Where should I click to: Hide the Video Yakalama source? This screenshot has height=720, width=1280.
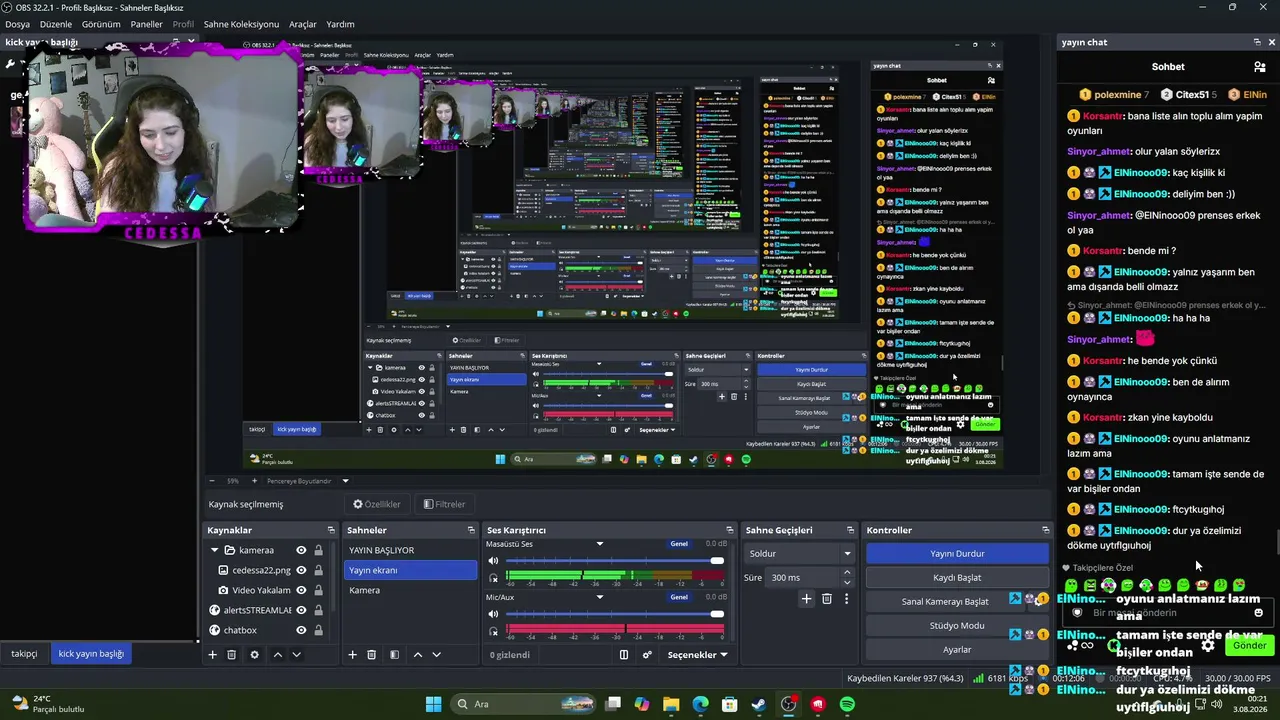coord(301,590)
